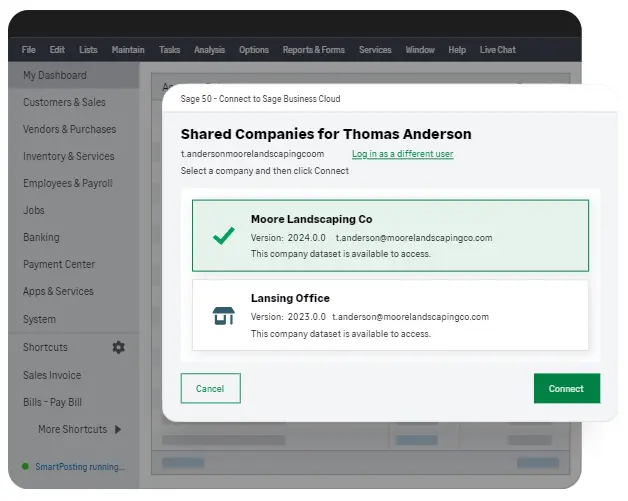
Task: Expand the More Shortcuts arrow
Action: tap(118, 429)
